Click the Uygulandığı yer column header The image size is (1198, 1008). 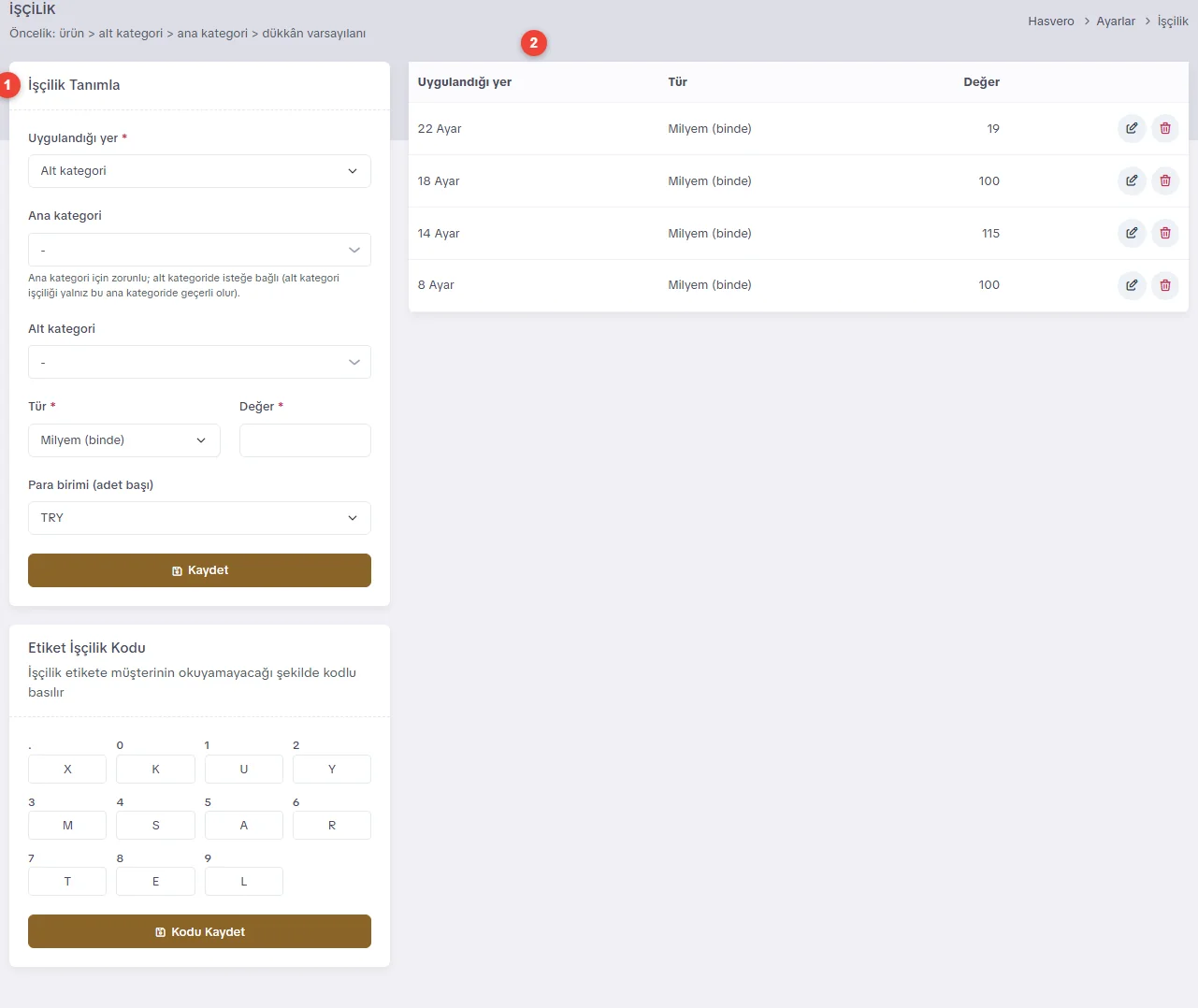(465, 82)
